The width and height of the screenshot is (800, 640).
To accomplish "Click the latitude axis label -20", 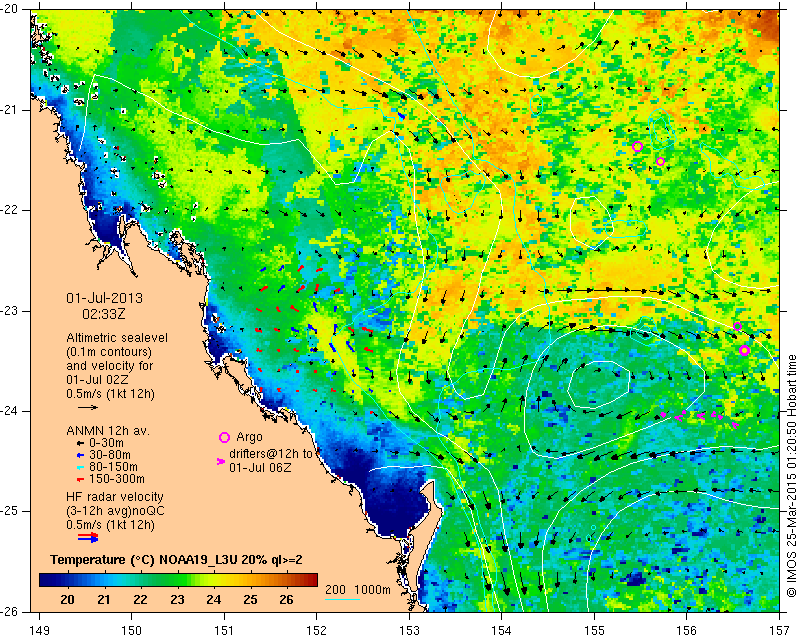I will click(10, 10).
